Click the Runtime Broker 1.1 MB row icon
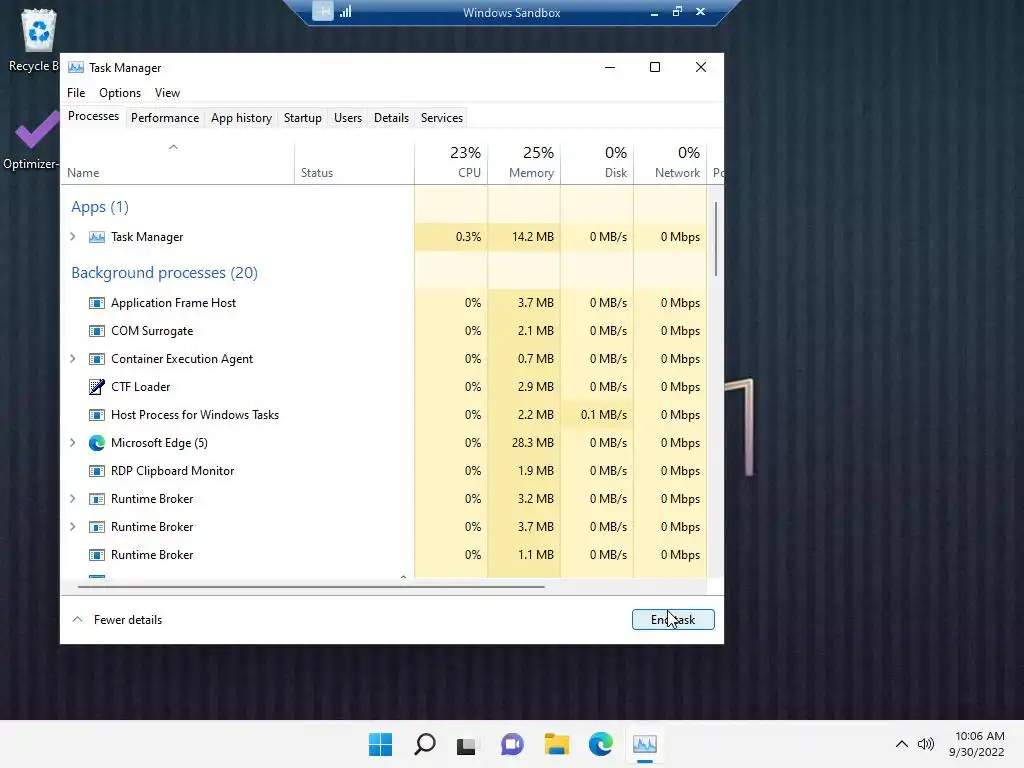Viewport: 1024px width, 768px height. tap(97, 555)
